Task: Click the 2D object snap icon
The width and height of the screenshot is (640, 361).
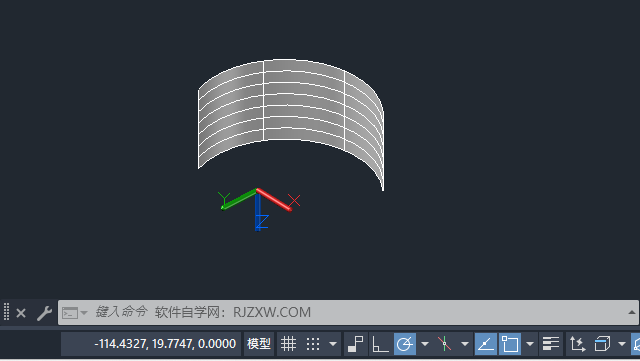Action: pyautogui.click(x=510, y=344)
